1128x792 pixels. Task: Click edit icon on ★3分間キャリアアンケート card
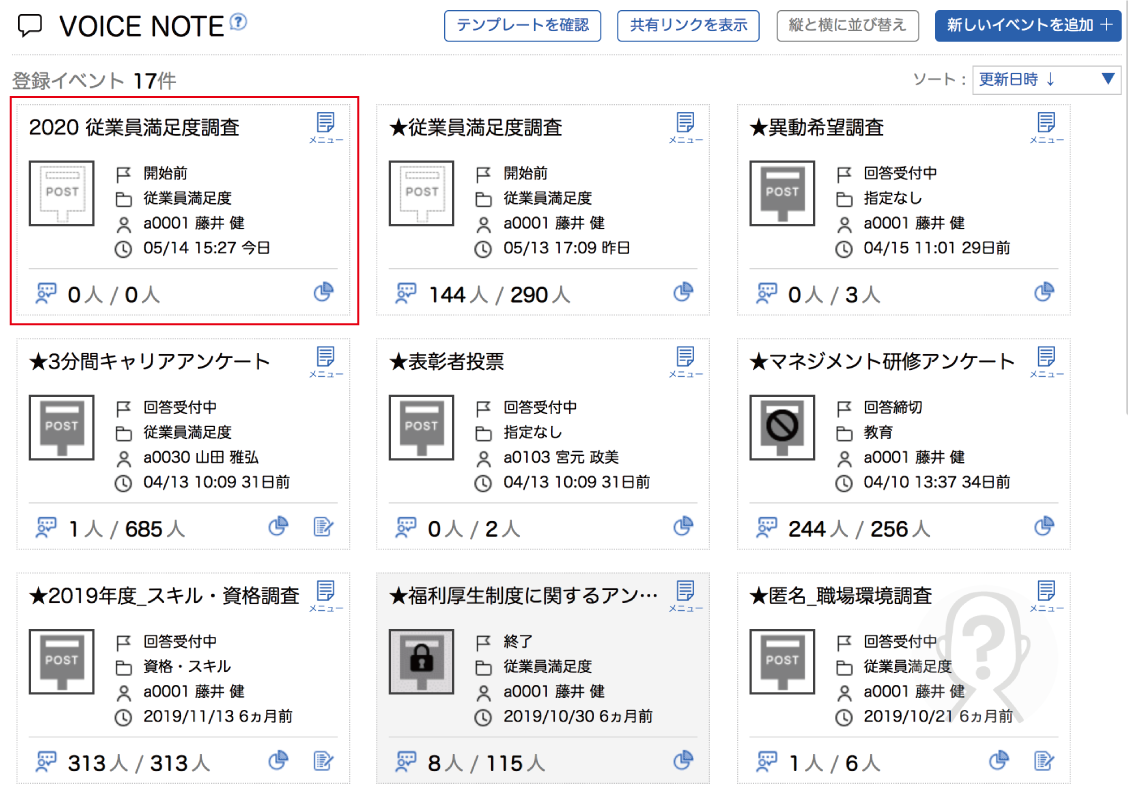tap(323, 527)
